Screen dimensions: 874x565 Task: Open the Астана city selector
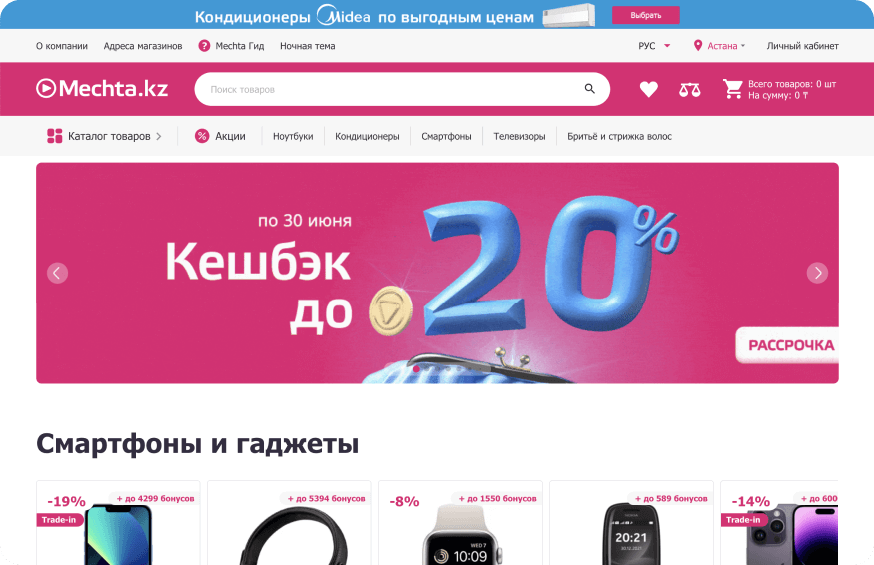click(x=719, y=46)
